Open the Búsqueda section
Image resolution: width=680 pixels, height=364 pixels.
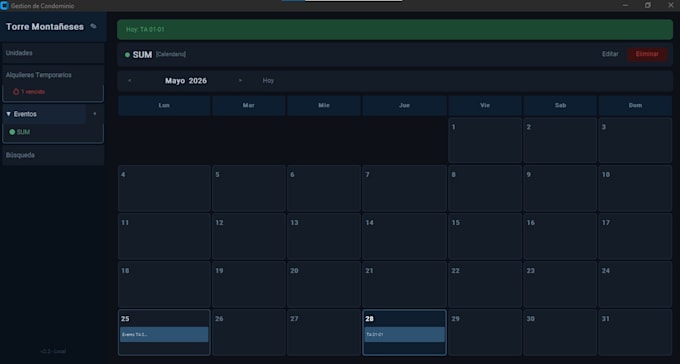[53, 155]
